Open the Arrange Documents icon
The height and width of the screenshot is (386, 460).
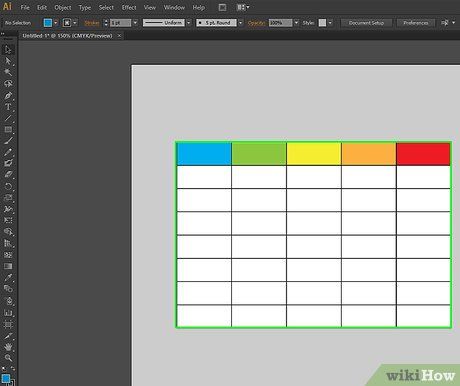pos(243,7)
